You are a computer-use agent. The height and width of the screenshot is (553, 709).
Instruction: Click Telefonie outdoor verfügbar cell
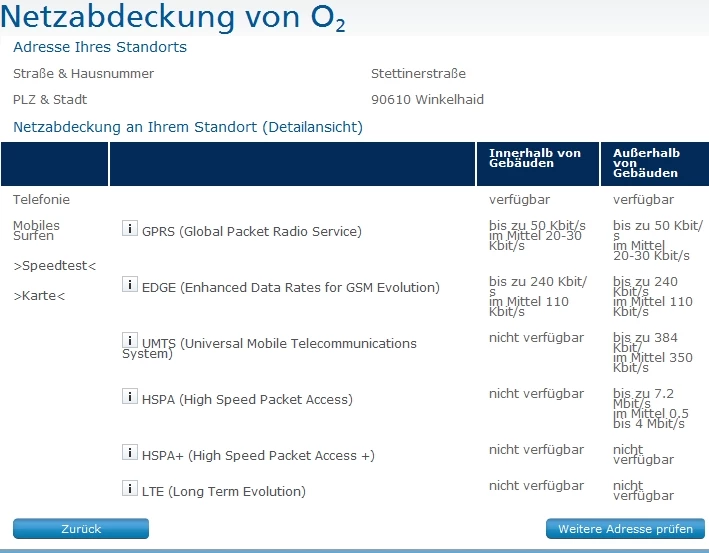click(x=643, y=199)
